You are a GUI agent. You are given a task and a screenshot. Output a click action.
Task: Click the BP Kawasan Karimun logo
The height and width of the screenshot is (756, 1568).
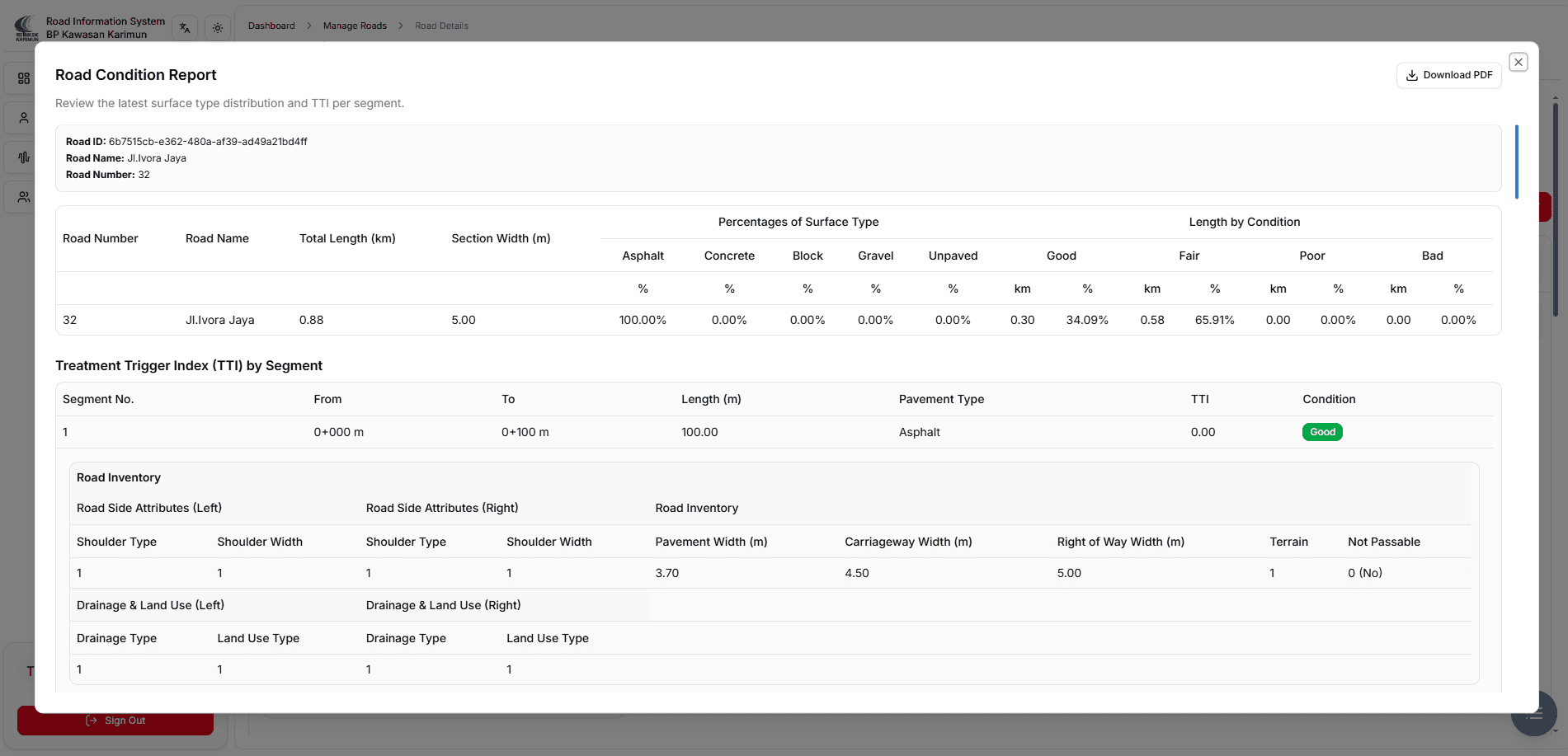pyautogui.click(x=26, y=28)
